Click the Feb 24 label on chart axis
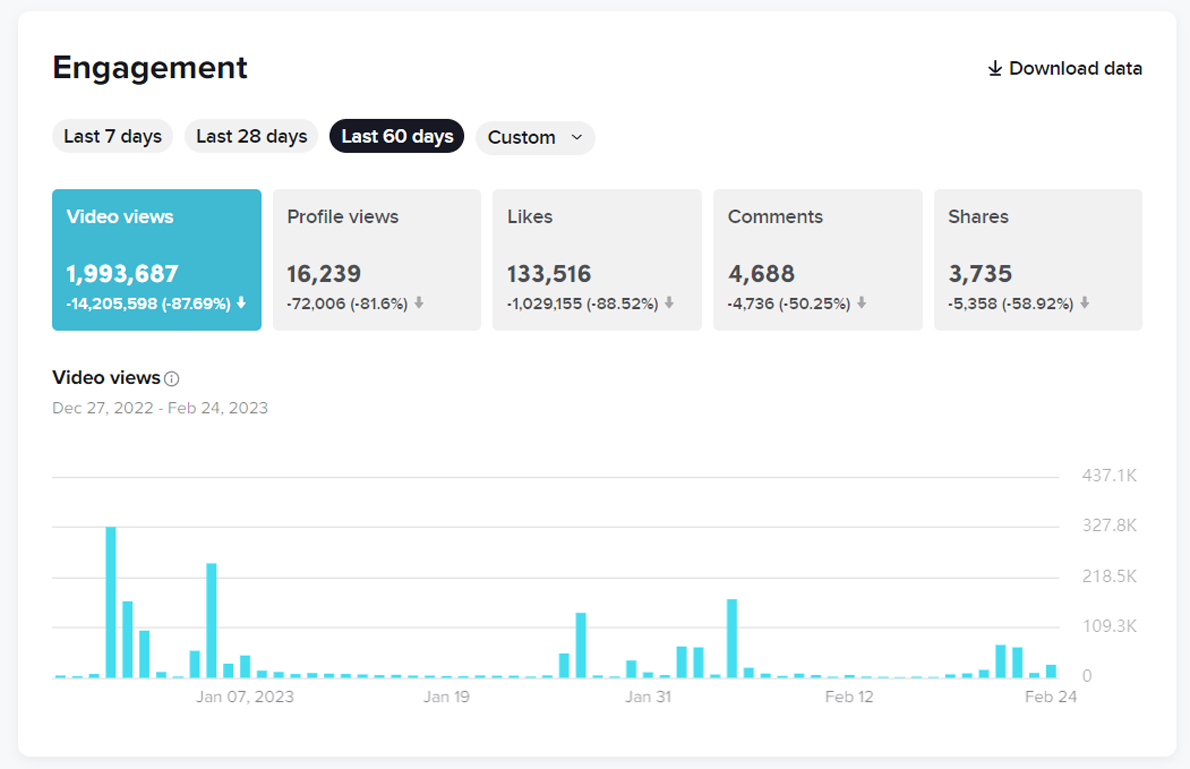This screenshot has height=769, width=1190. (x=1051, y=697)
